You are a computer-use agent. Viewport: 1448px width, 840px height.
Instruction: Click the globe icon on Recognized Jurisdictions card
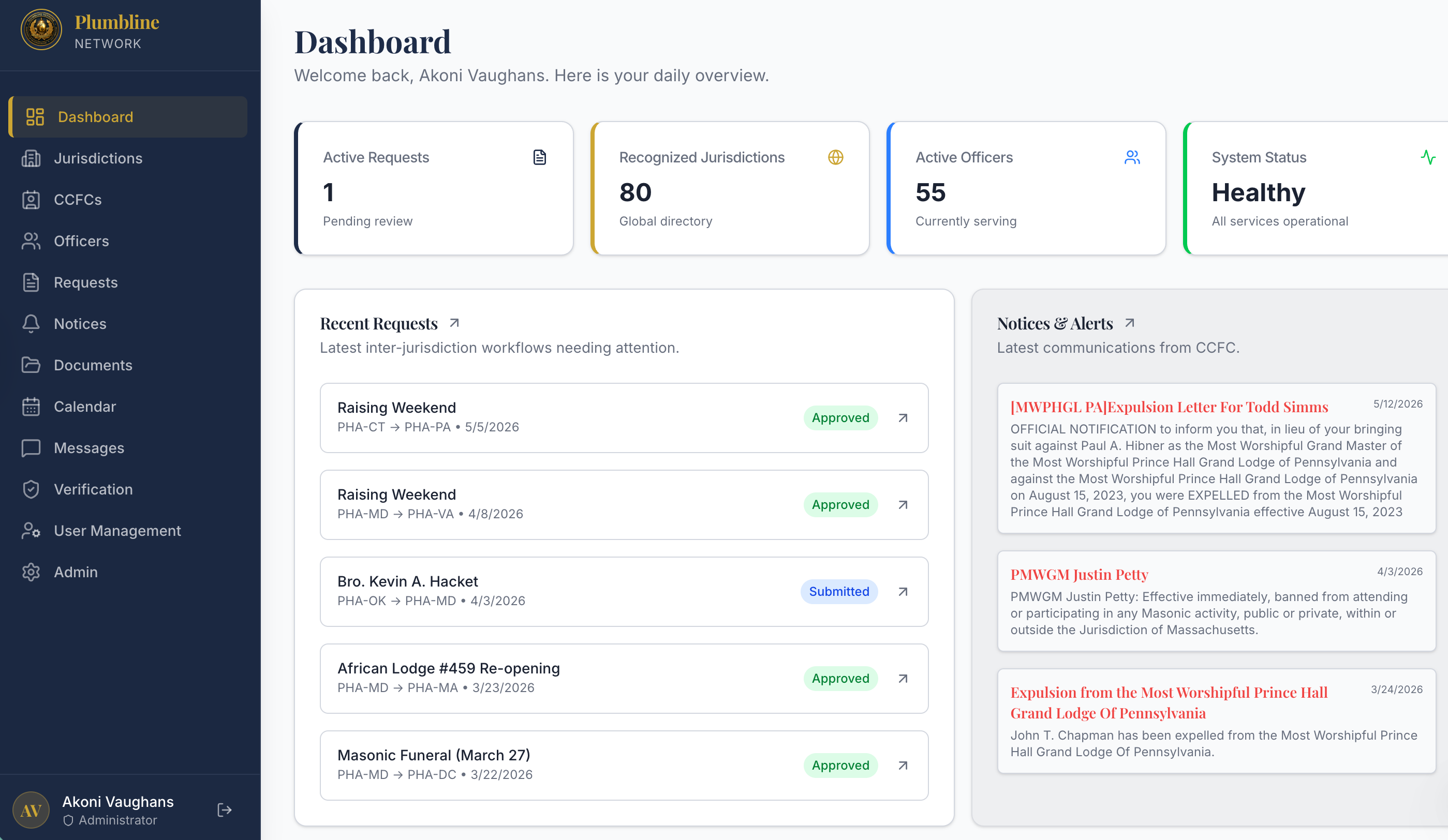tap(835, 157)
